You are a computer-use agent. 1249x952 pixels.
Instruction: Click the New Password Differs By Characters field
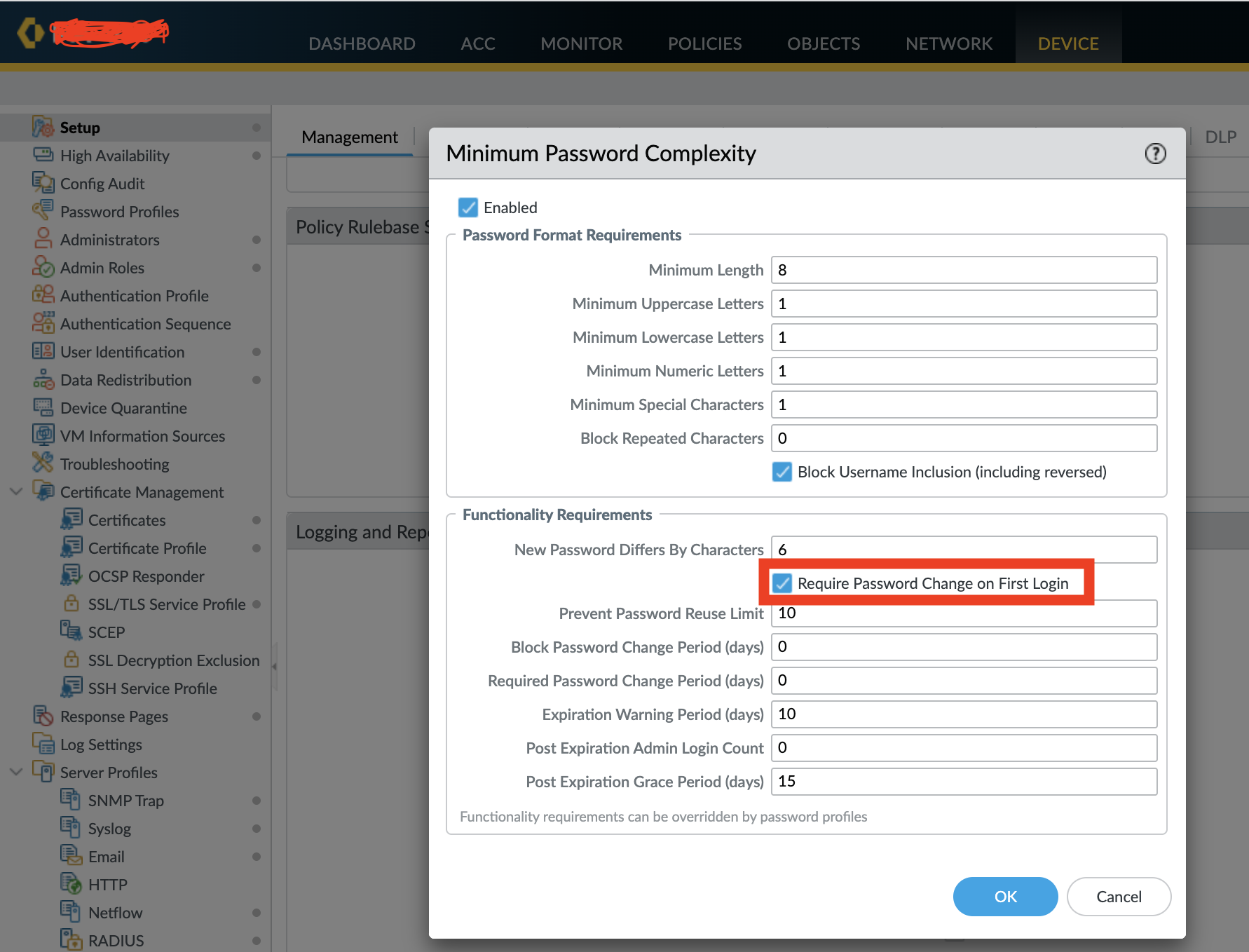tap(964, 548)
